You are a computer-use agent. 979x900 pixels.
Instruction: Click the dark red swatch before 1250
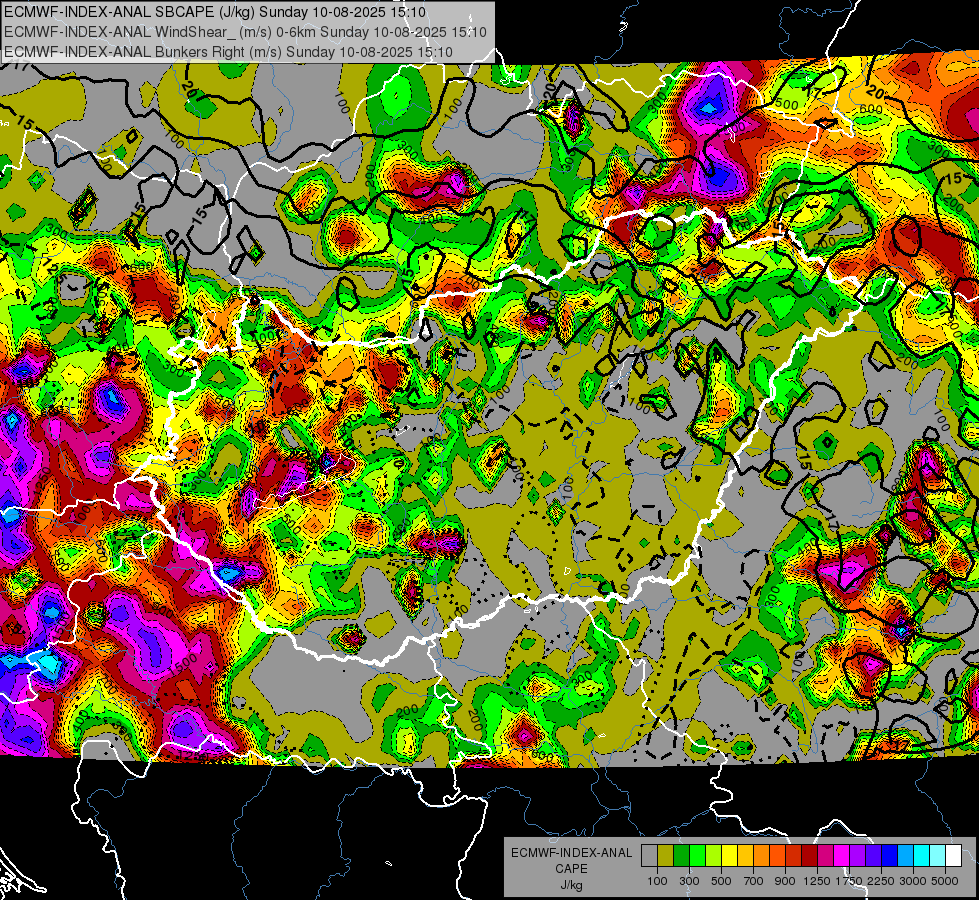pos(809,856)
